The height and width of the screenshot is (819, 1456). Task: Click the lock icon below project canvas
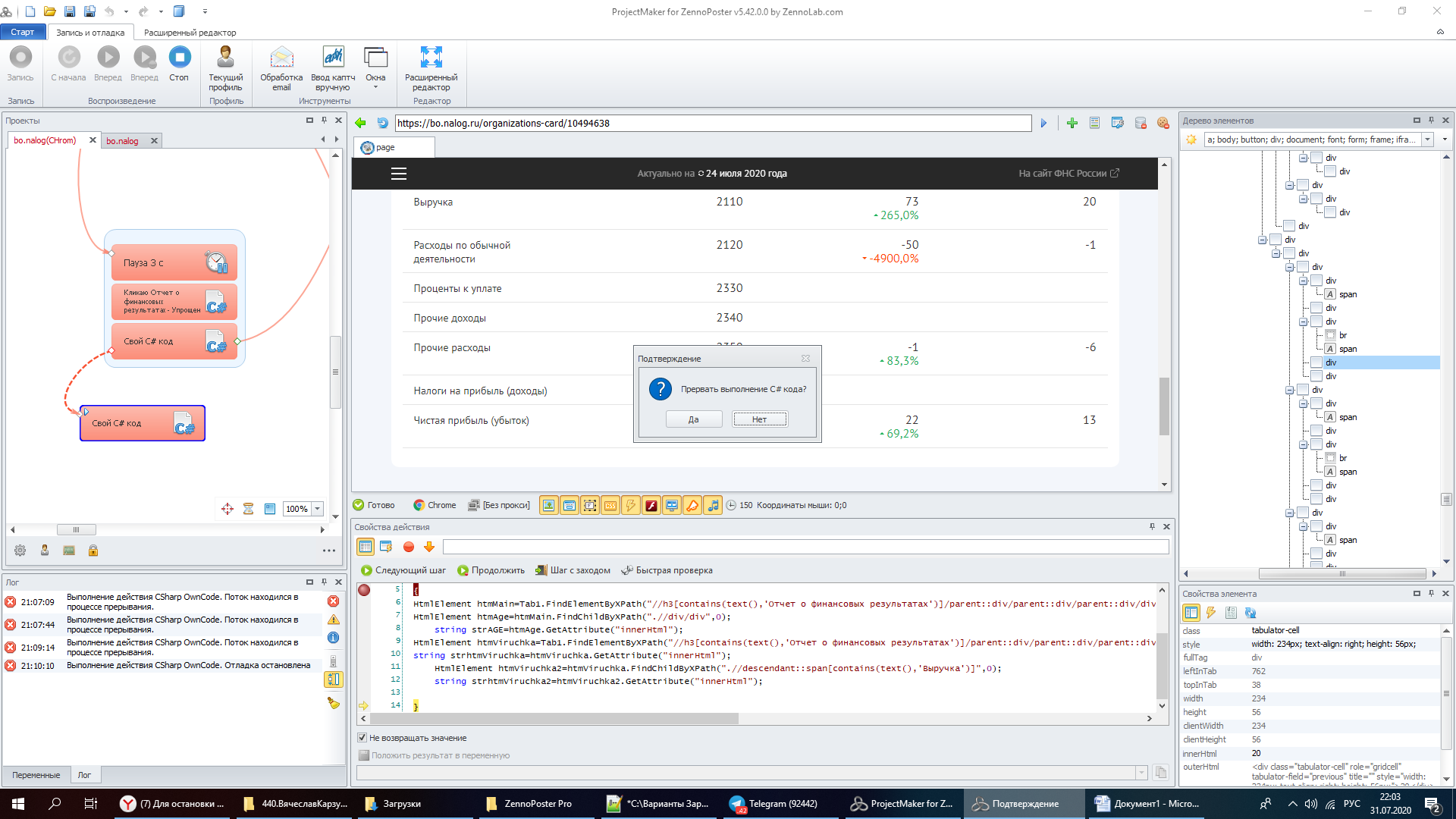click(x=93, y=551)
